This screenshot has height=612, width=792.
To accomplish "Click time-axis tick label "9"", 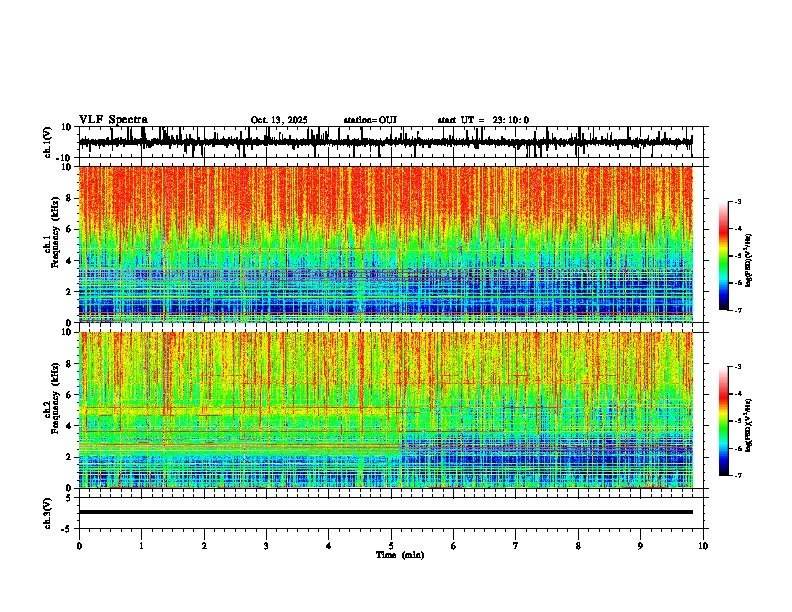I will point(640,546).
